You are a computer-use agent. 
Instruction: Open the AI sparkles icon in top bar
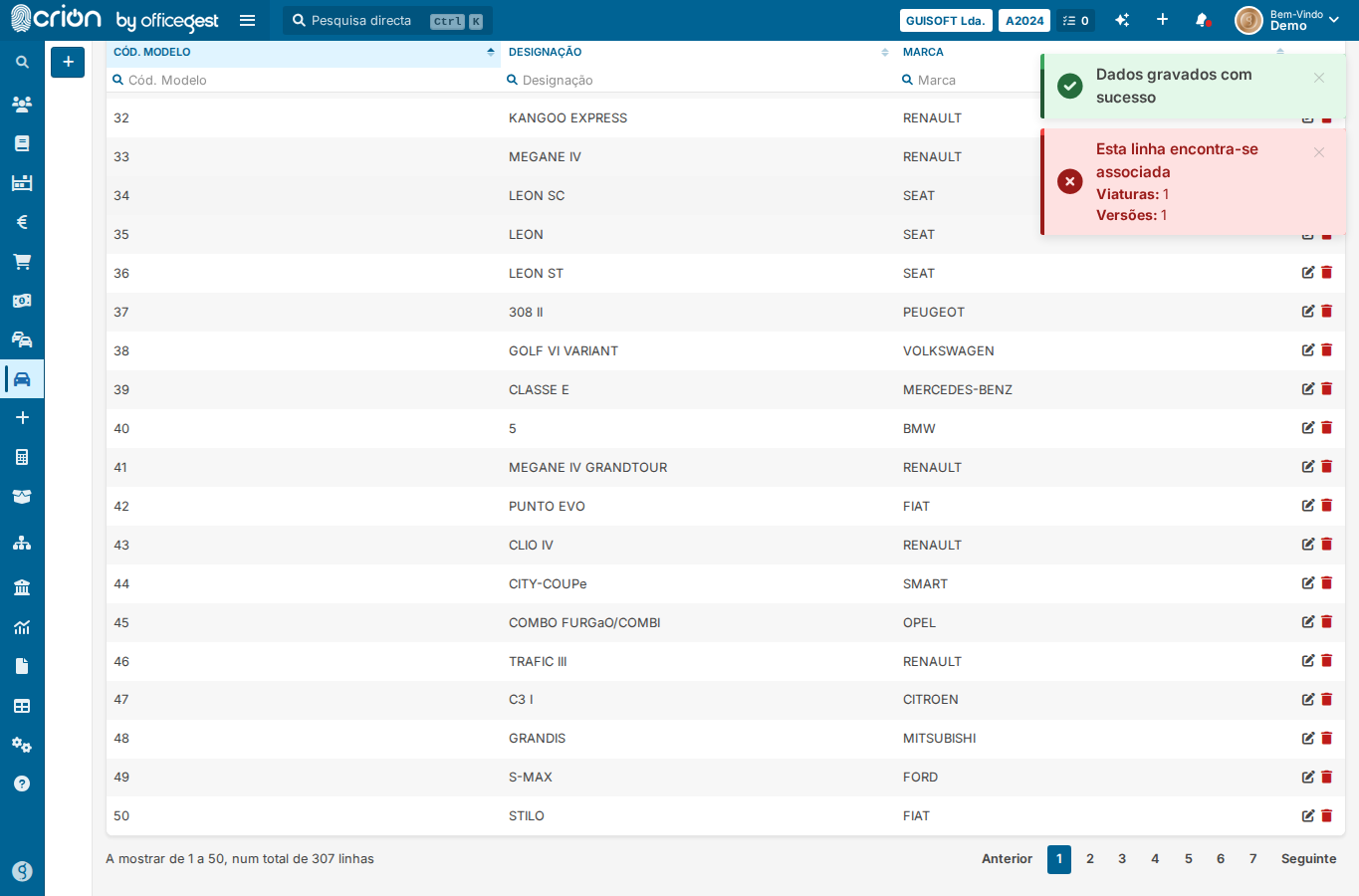coord(1122,20)
